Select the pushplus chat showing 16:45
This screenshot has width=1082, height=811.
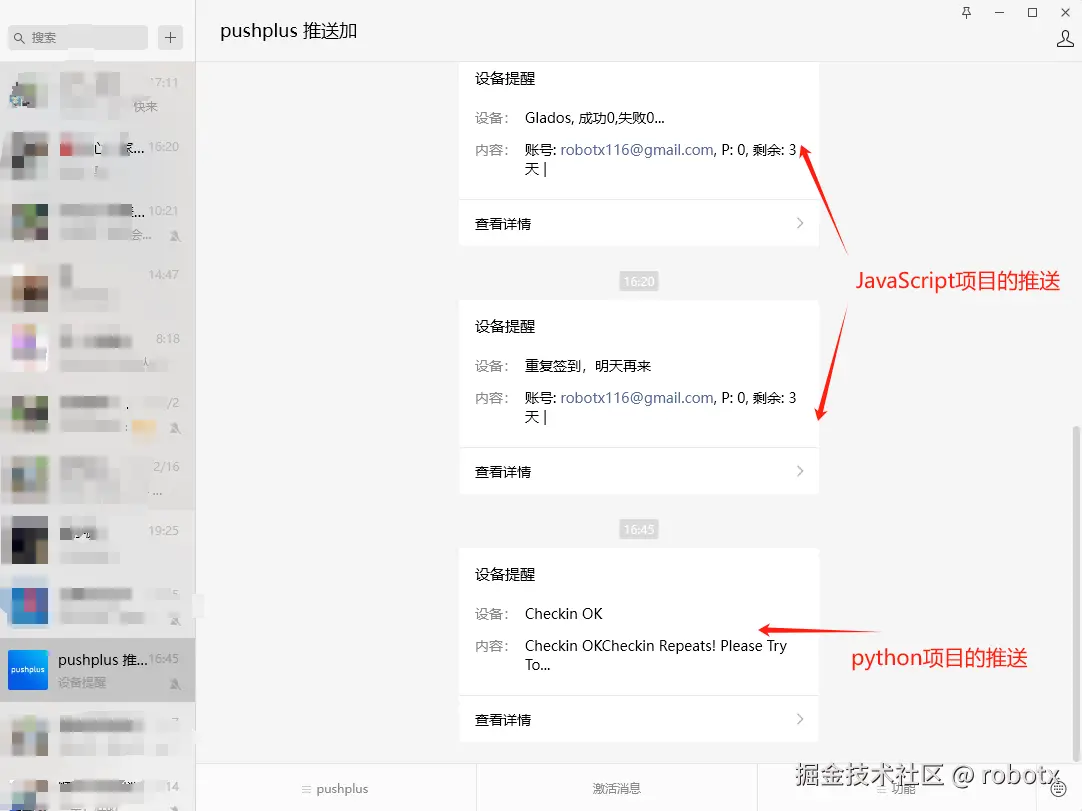97,670
